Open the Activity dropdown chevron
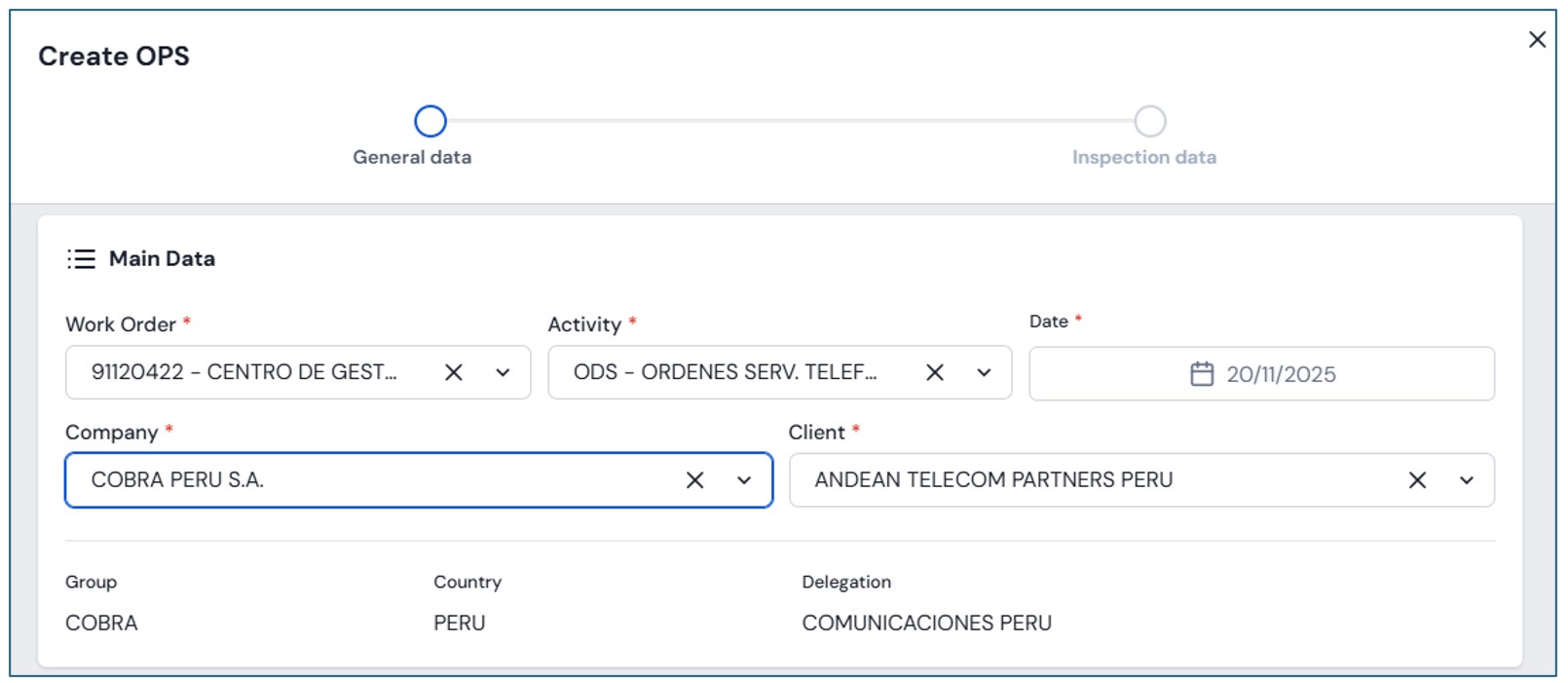Screen dimensions: 1568x683 tap(984, 372)
